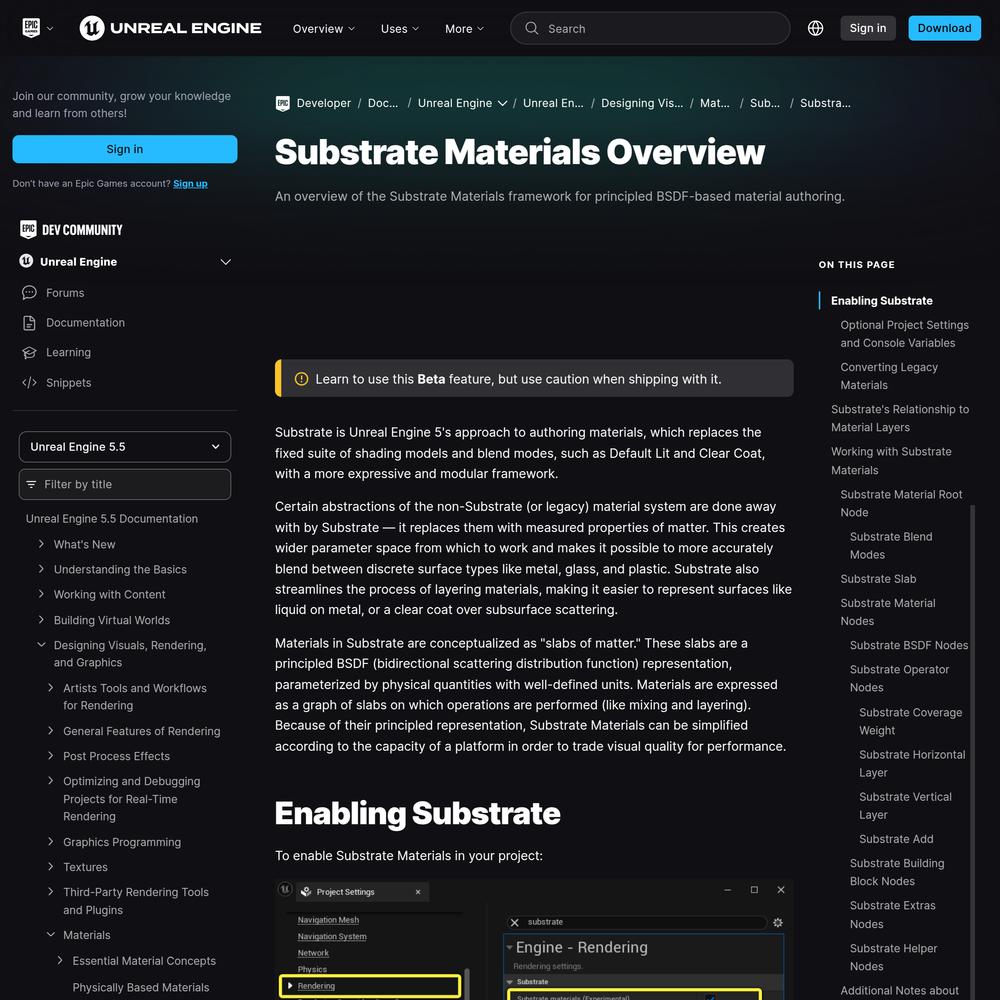Click the Learning graduation cap icon

[x=29, y=353]
